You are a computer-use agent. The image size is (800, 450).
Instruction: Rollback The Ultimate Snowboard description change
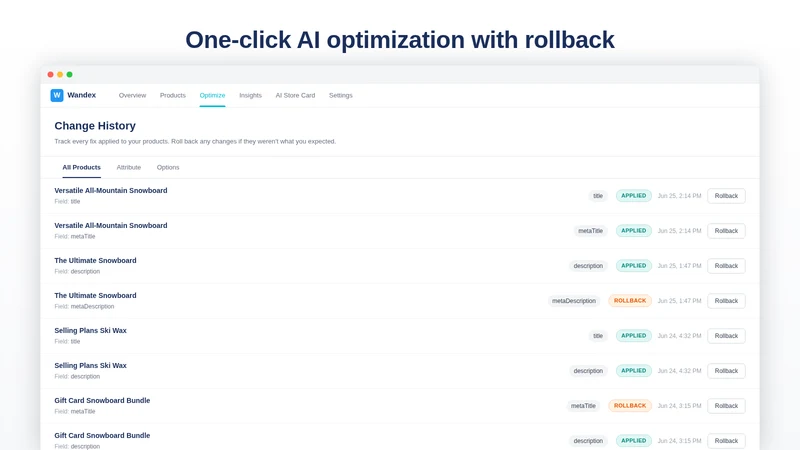coord(726,266)
